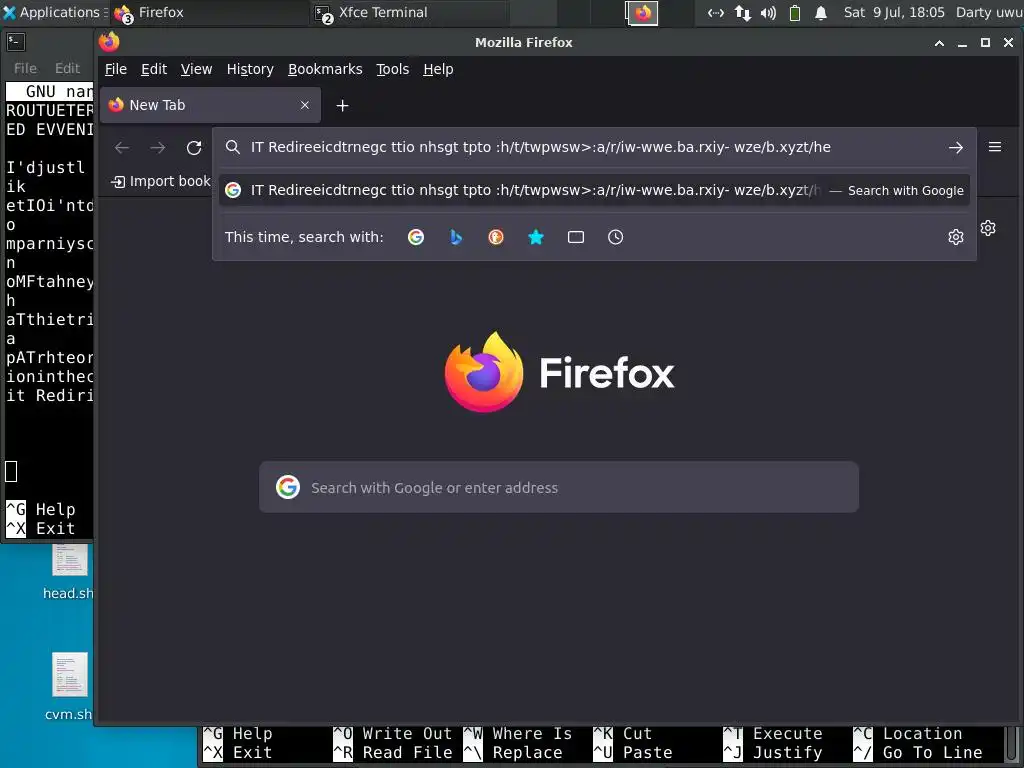Reload the current page
The image size is (1024, 768).
pyautogui.click(x=194, y=148)
